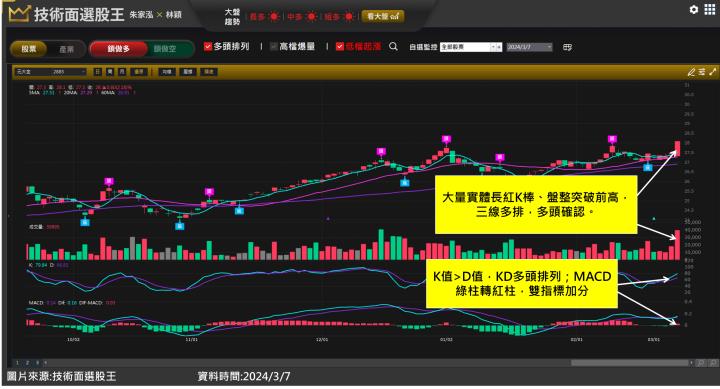
Task: Switch to the grey option right of 股票
Action: click(x=67, y=49)
